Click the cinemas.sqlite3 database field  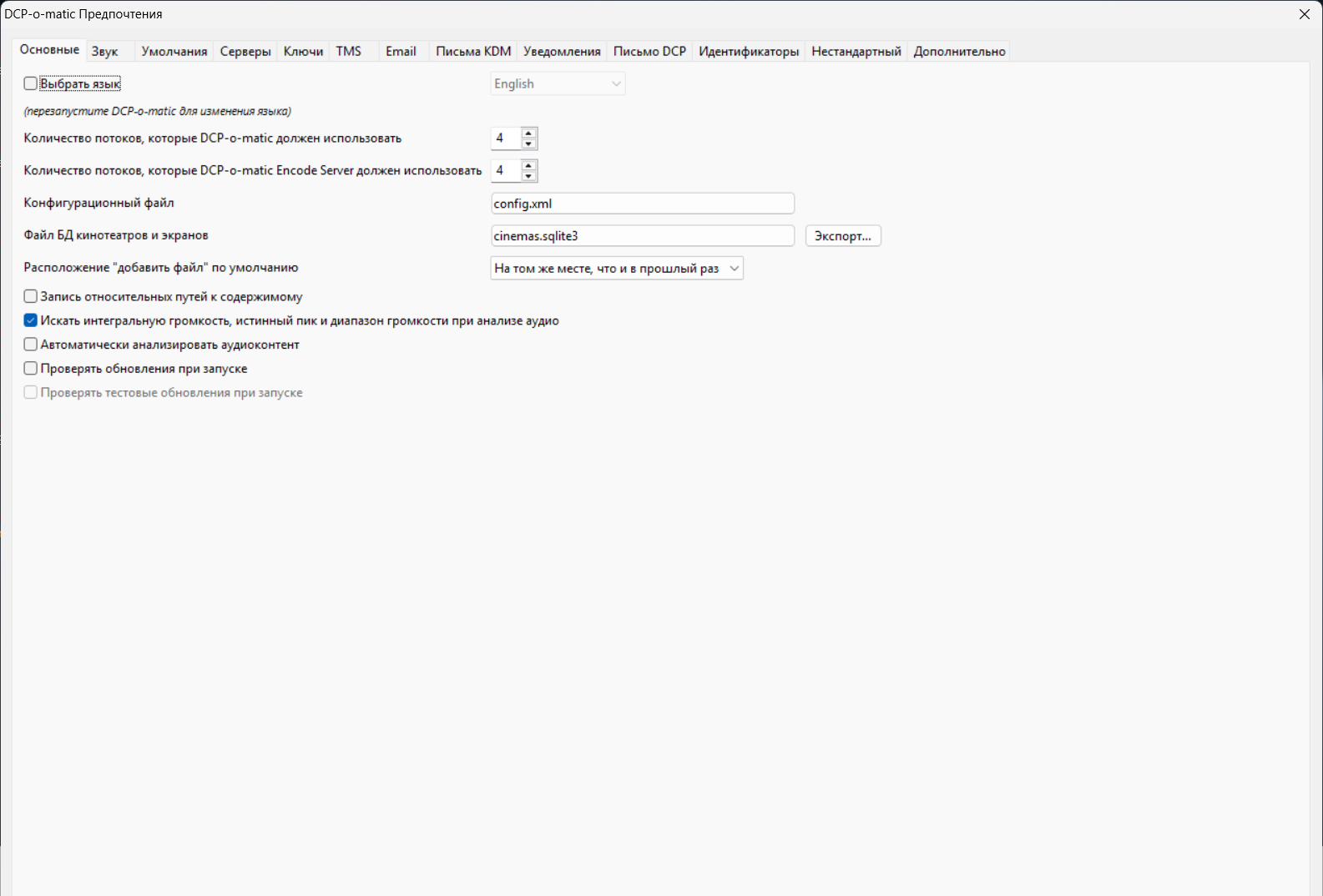click(x=643, y=236)
